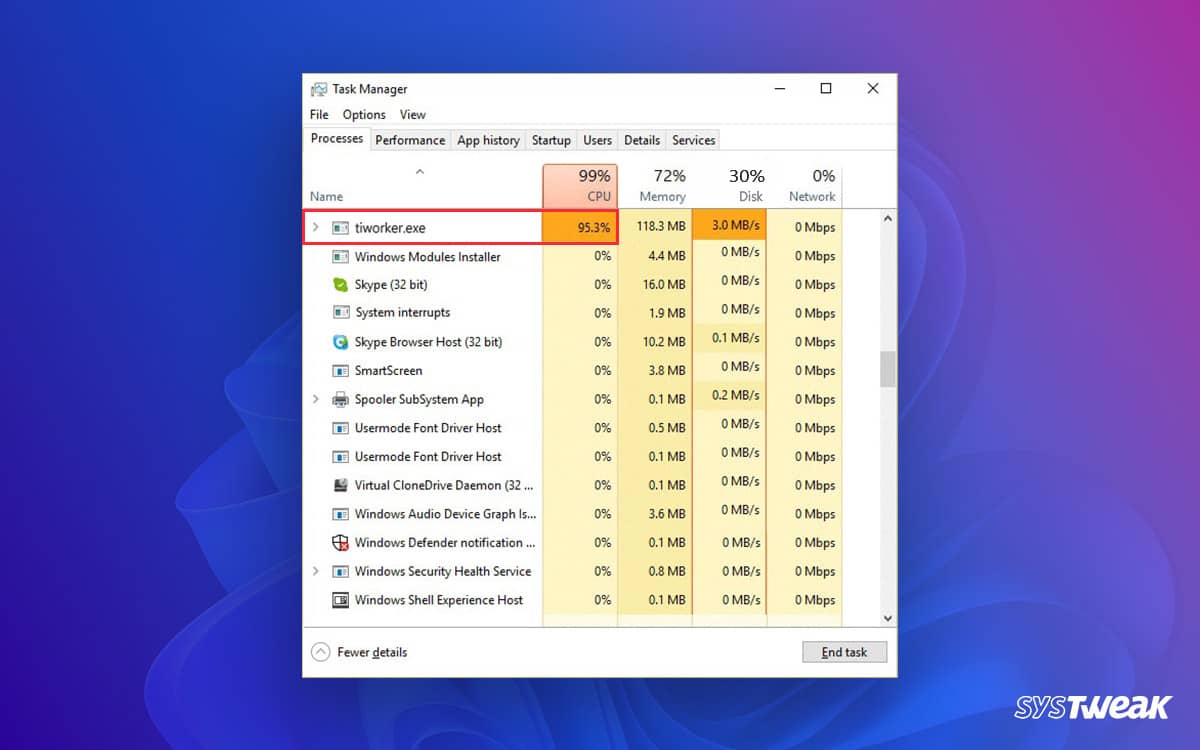The height and width of the screenshot is (750, 1200).
Task: Click the Virtual CloneDrive Daemon icon
Action: pyautogui.click(x=341, y=485)
